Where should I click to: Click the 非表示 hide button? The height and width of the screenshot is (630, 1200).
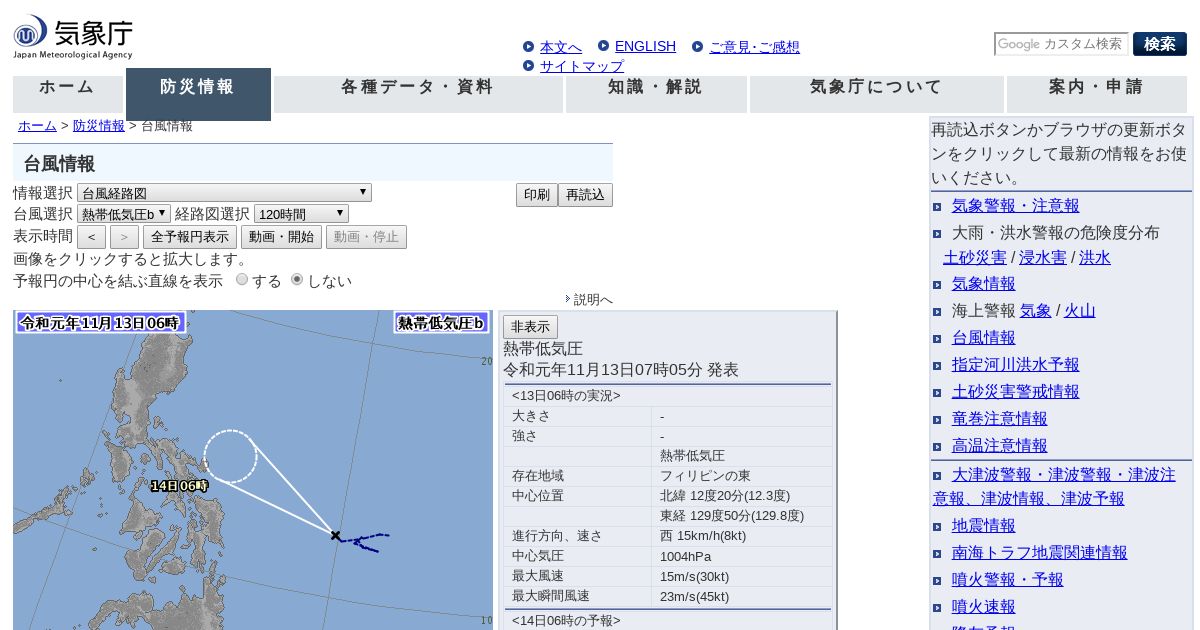pyautogui.click(x=530, y=327)
